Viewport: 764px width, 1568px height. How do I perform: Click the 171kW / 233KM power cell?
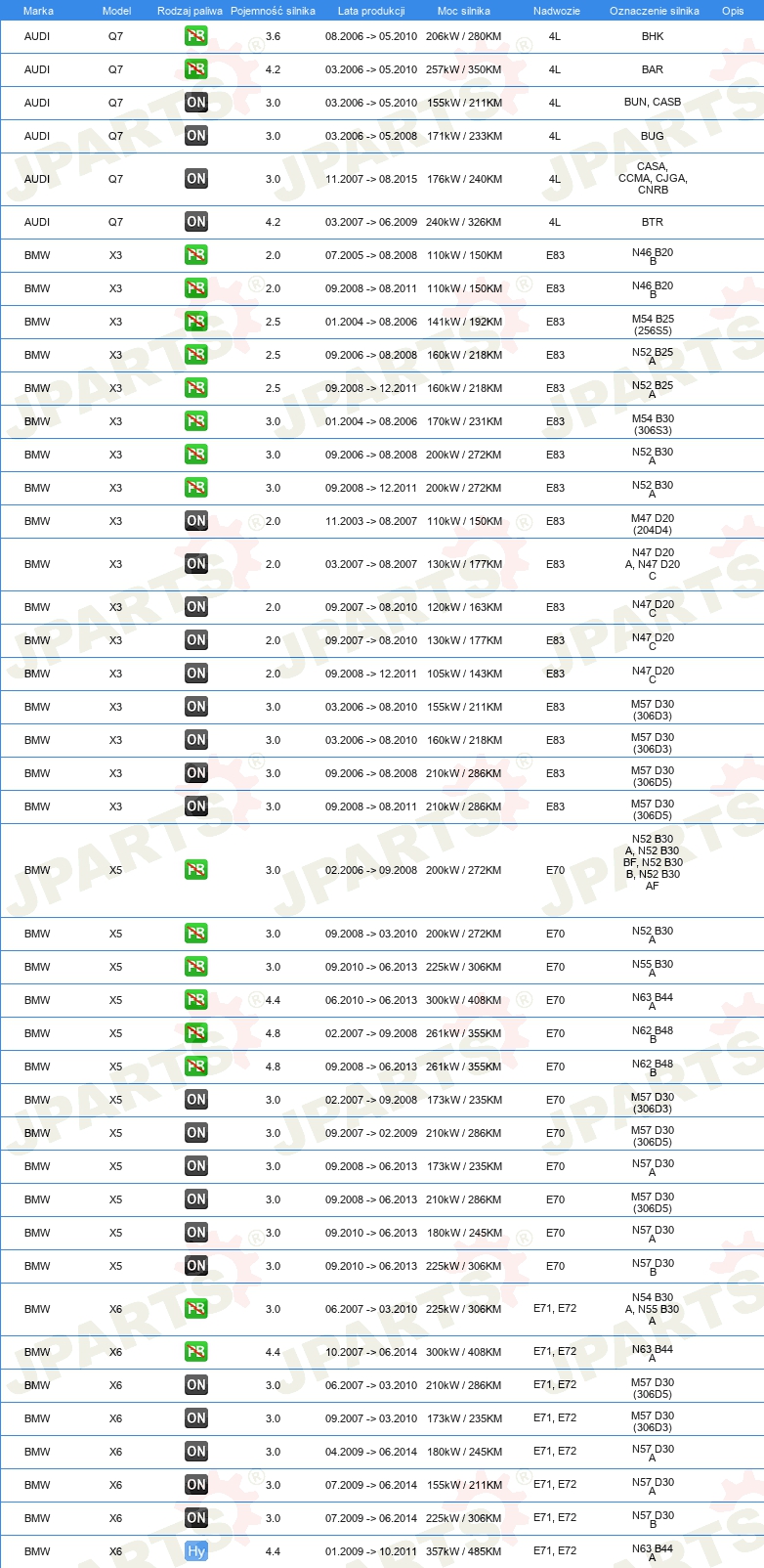pyautogui.click(x=464, y=136)
